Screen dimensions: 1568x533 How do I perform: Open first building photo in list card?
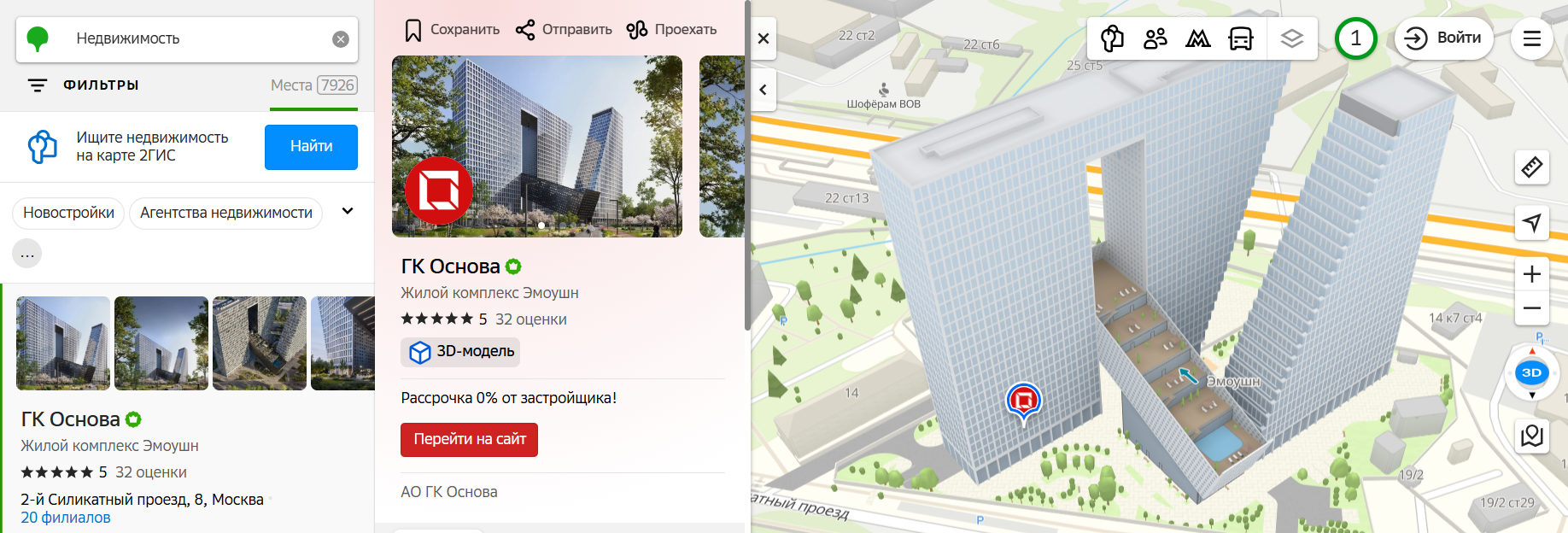(x=63, y=343)
